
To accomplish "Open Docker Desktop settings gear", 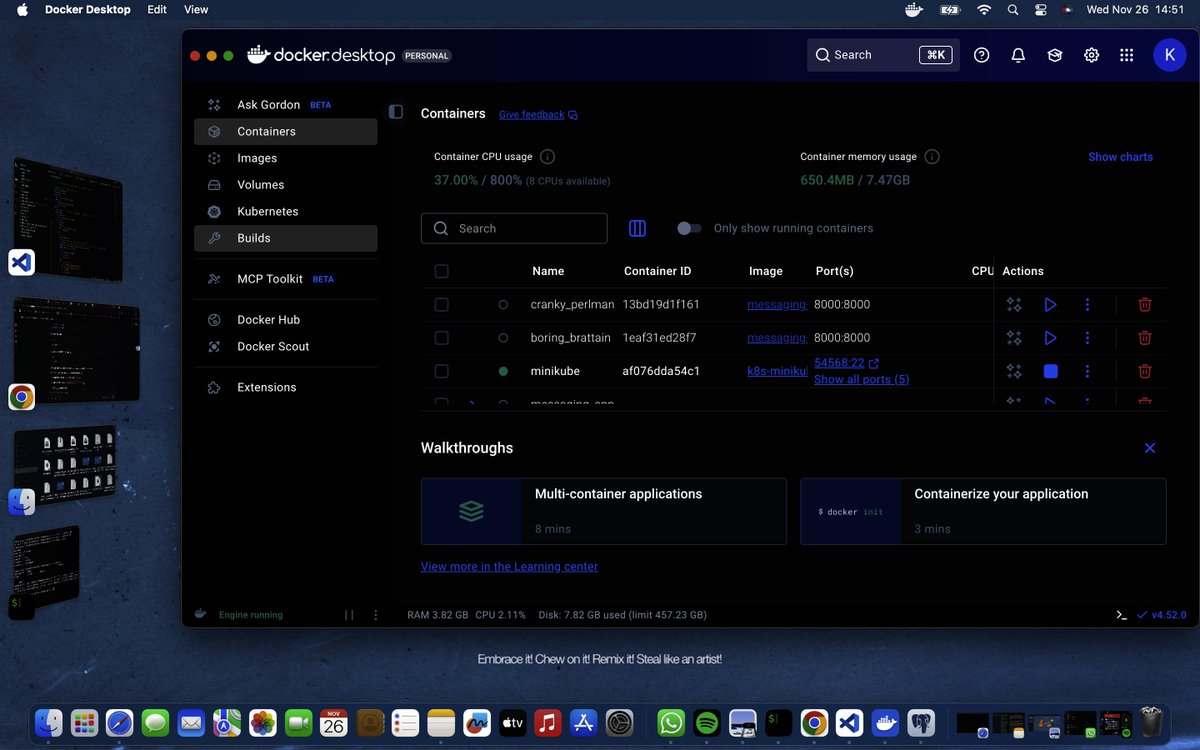I will 1091,55.
